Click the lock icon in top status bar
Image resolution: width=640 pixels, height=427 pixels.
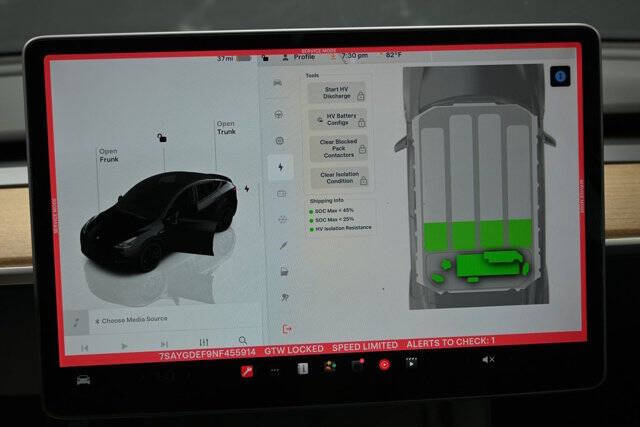(266, 58)
